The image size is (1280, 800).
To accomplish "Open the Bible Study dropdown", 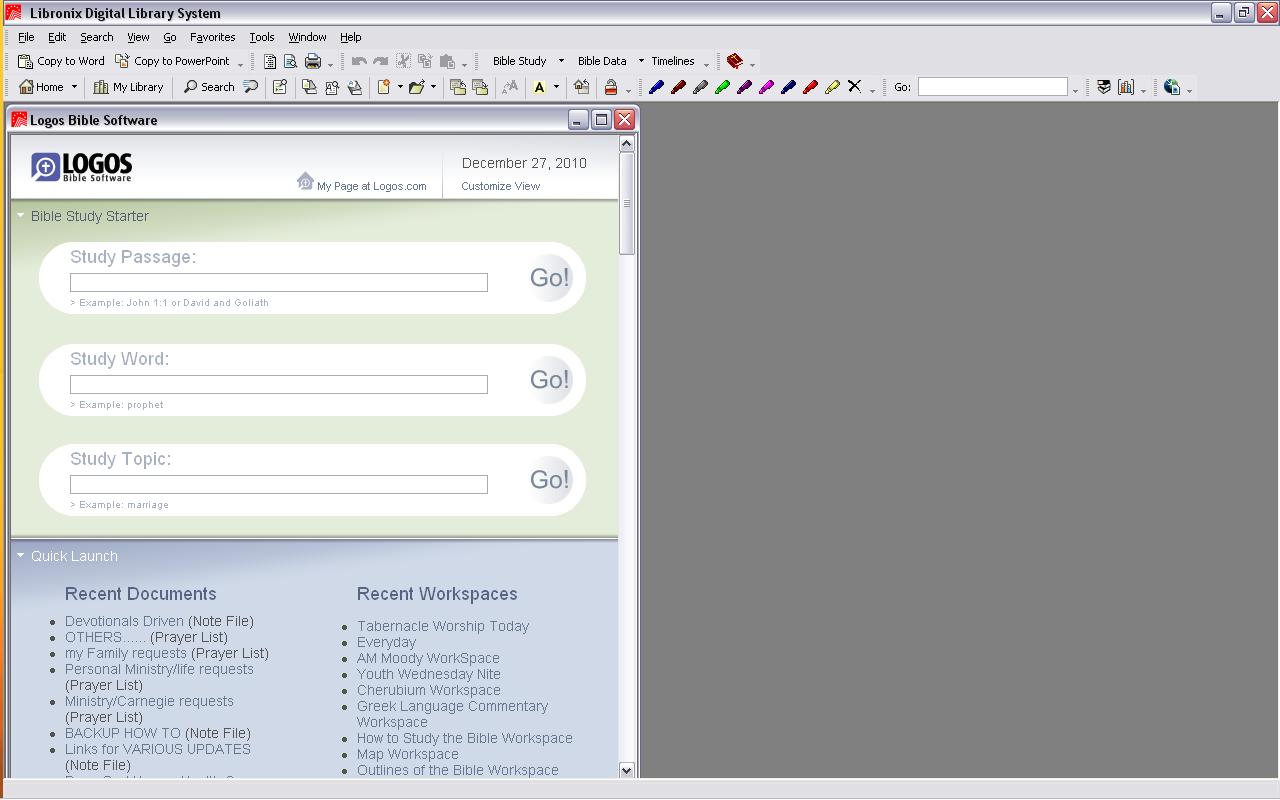I will (527, 61).
